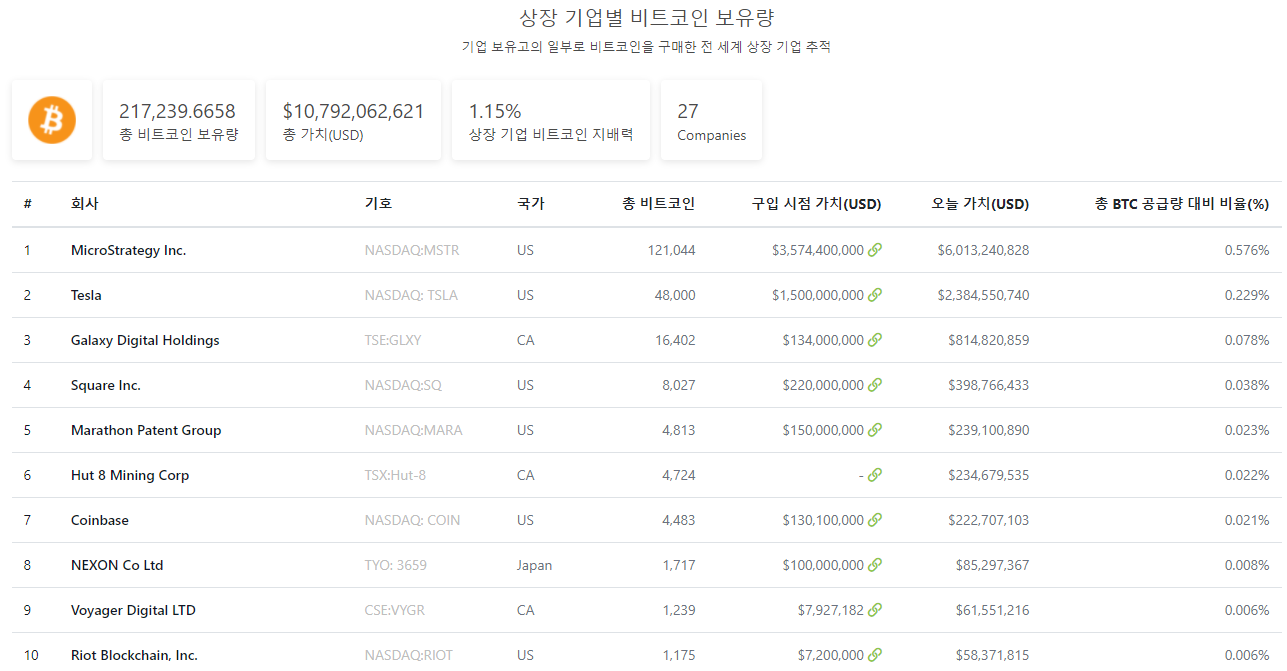
Task: Sort by 오늘 가치(USD) column header
Action: 980,204
